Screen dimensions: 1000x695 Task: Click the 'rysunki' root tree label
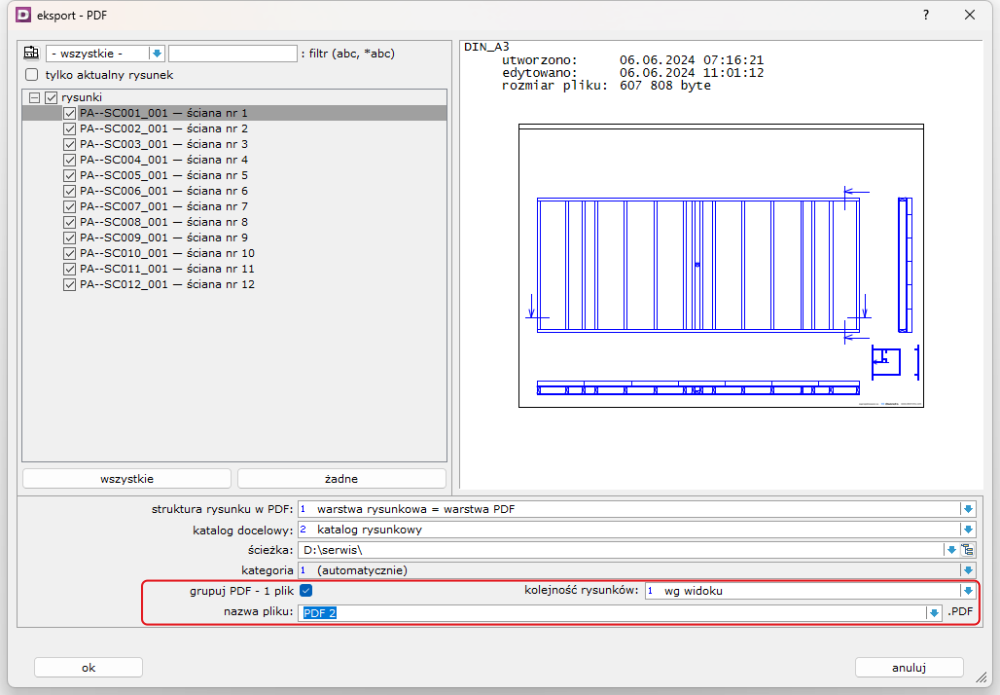coord(82,98)
